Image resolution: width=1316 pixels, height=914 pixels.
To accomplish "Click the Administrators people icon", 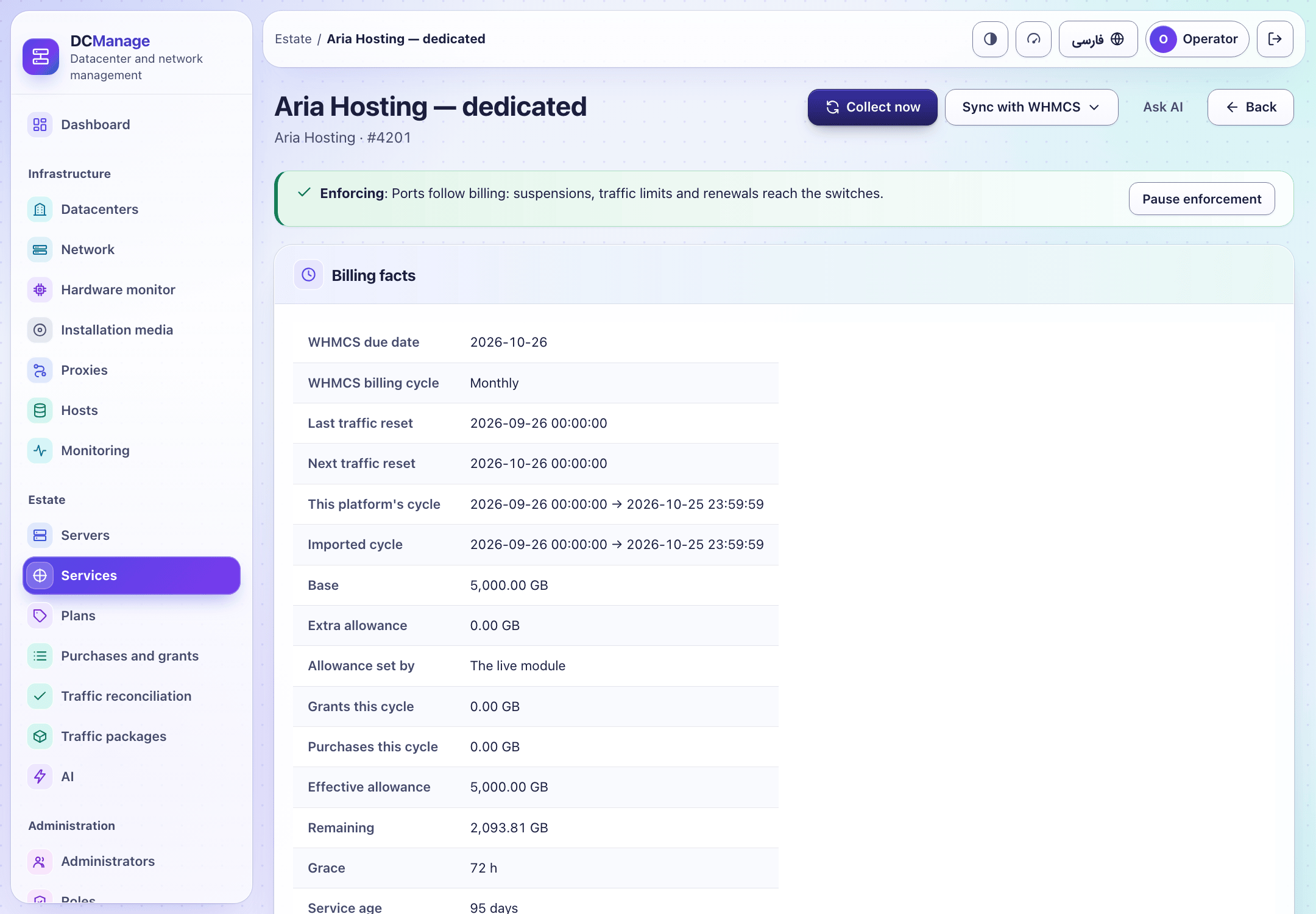I will point(40,861).
